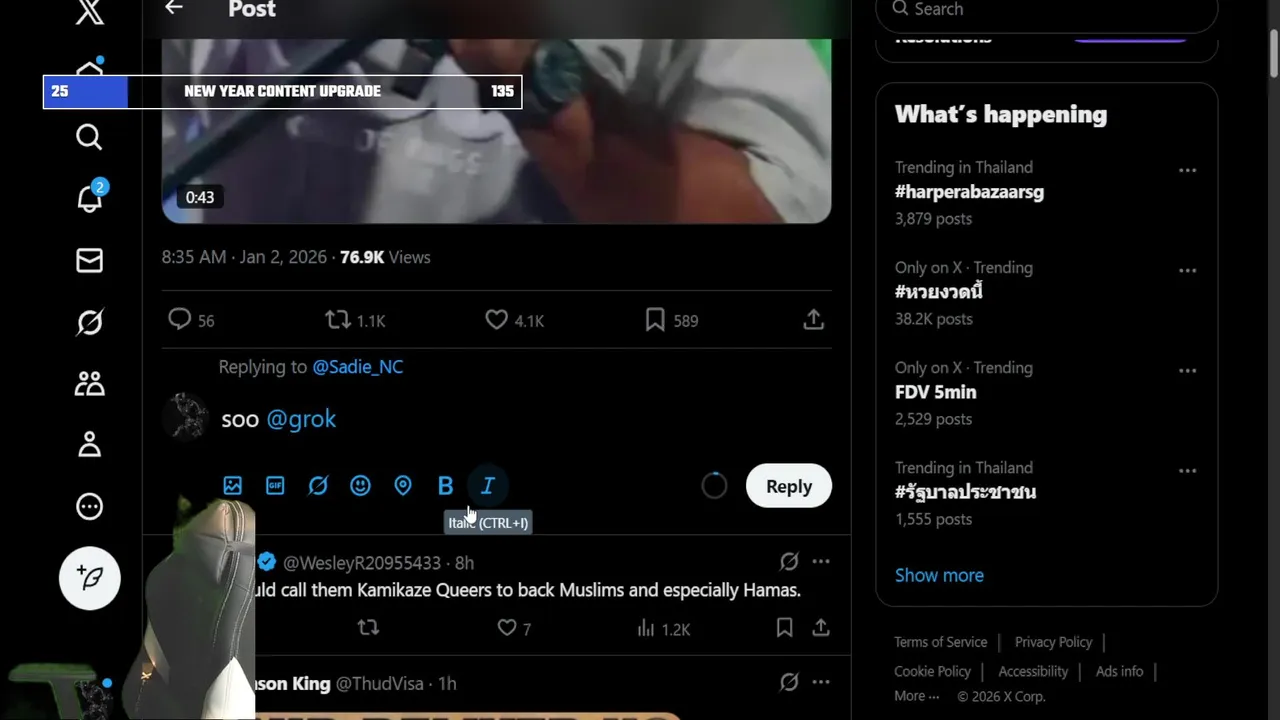This screenshot has width=1280, height=720.
Task: Go back using the back arrow
Action: pyautogui.click(x=174, y=9)
